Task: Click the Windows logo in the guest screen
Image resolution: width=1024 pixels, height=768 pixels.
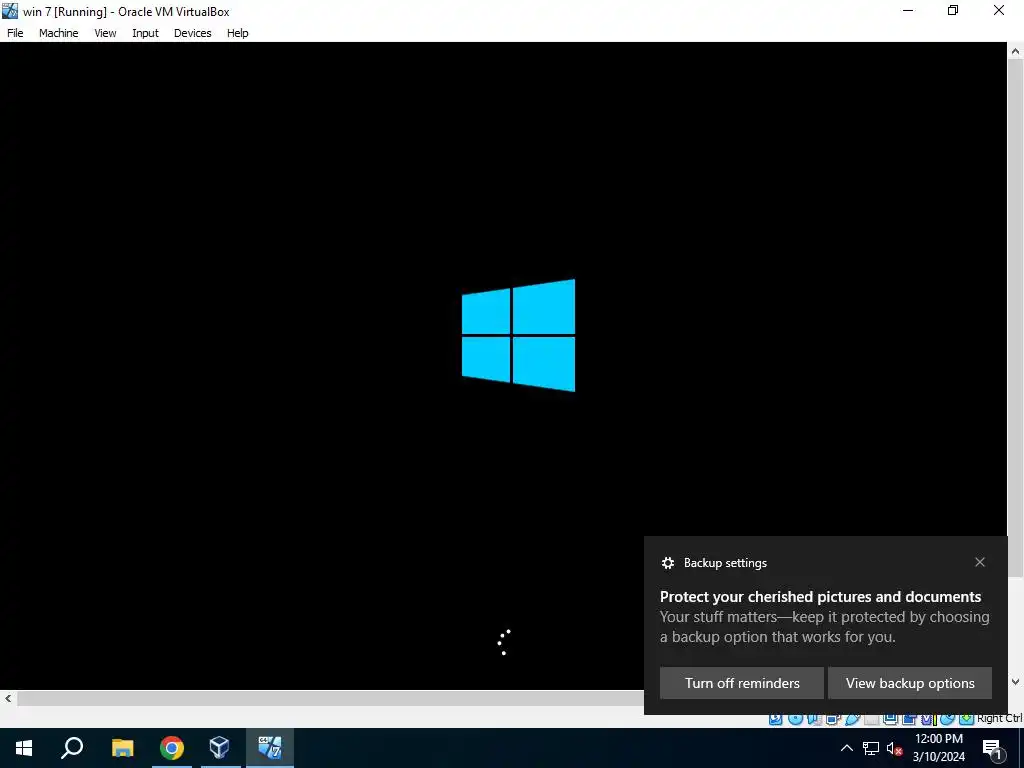Action: [519, 336]
